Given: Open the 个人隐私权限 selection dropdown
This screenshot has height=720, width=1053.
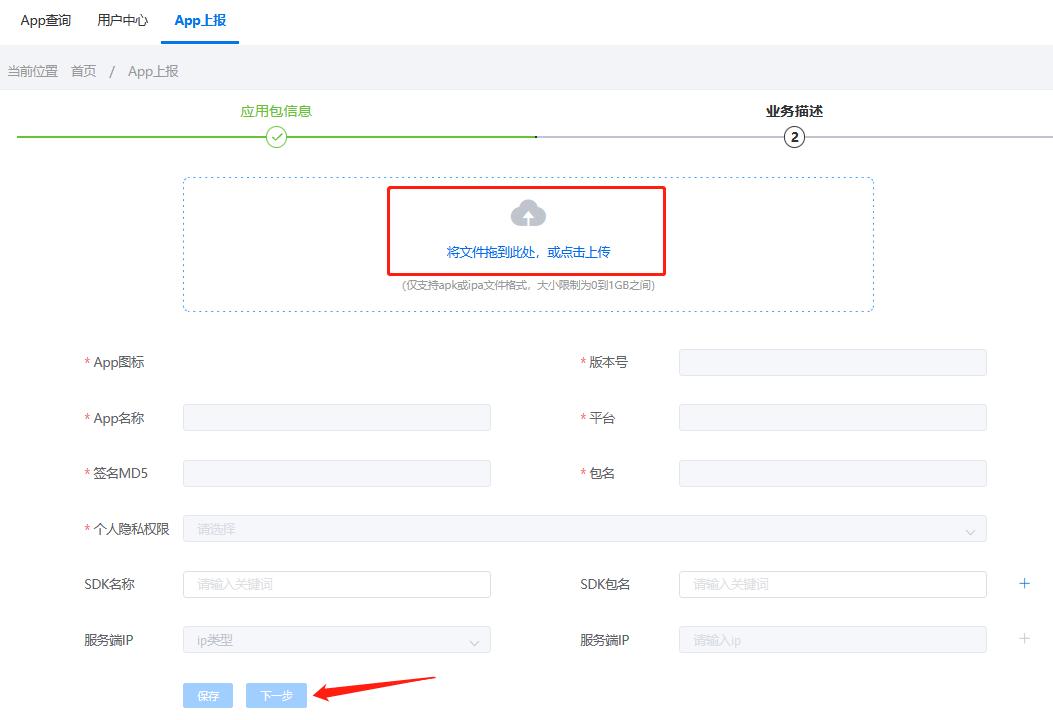Looking at the screenshot, I should coord(584,528).
